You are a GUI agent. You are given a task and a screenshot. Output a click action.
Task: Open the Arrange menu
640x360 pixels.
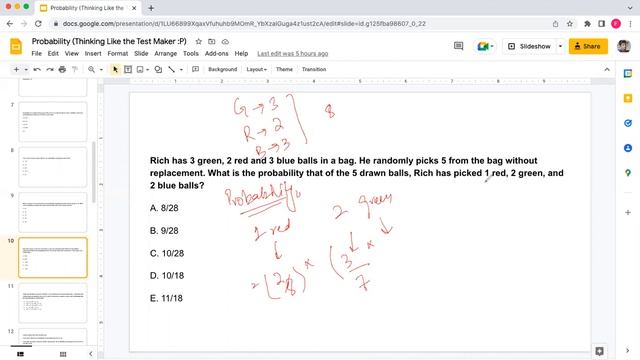tap(165, 53)
